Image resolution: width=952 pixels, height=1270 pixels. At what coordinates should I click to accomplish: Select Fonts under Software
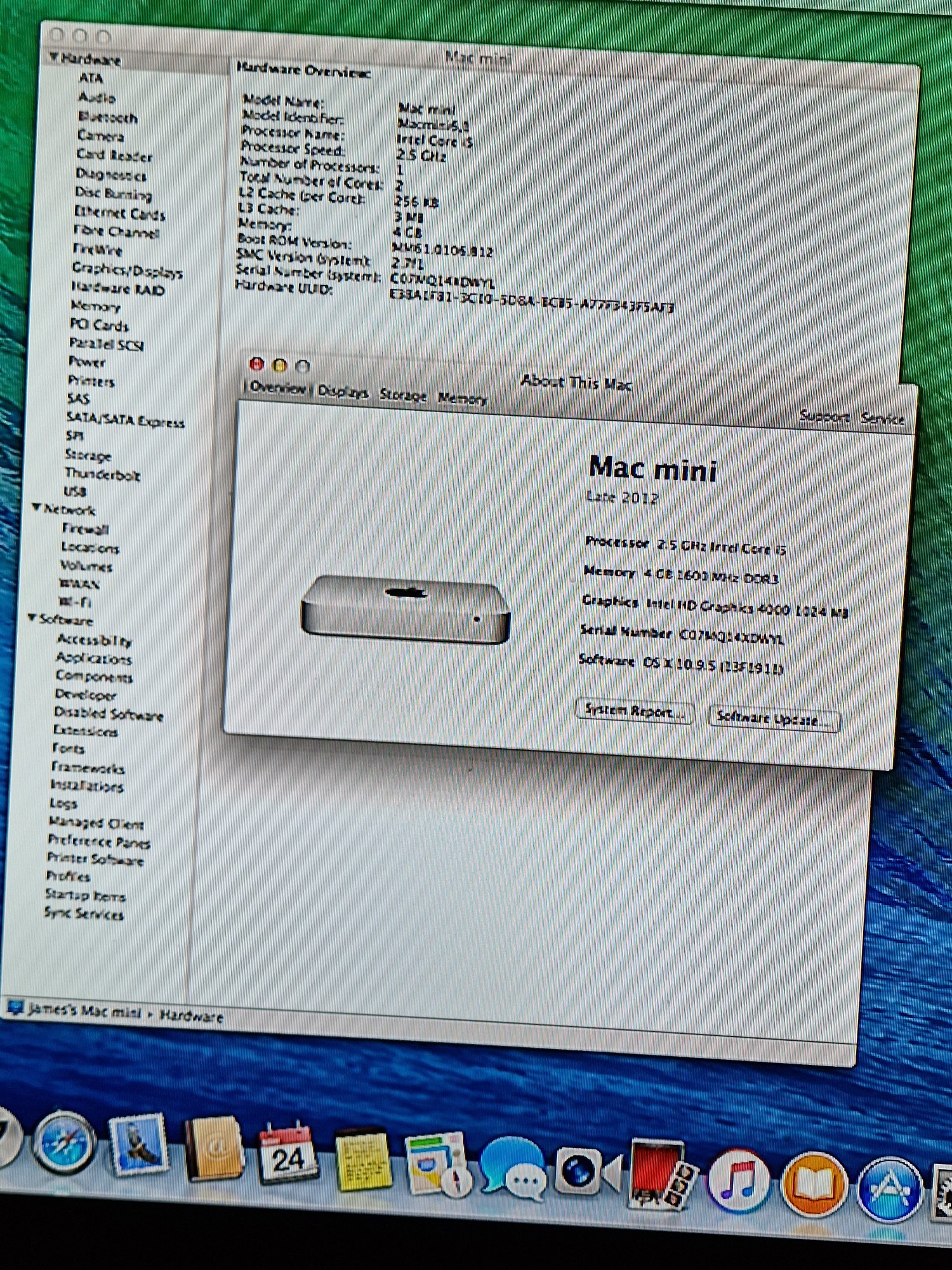[x=69, y=749]
